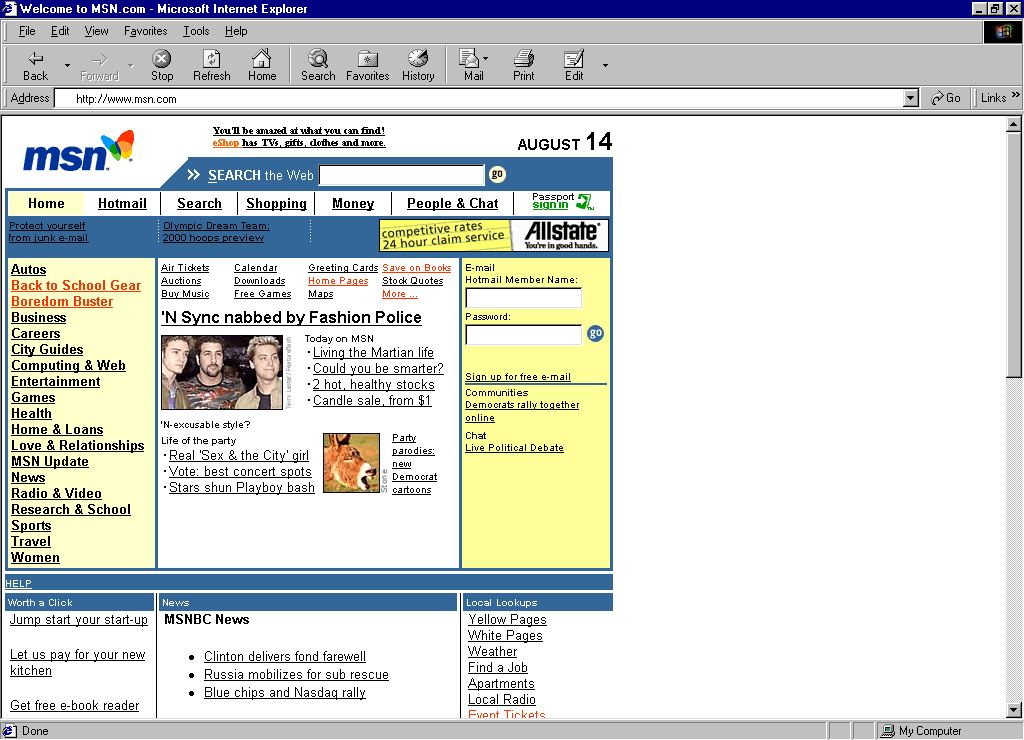The width and height of the screenshot is (1024, 740).
Task: Click Sign up for free e-mail
Action: tap(518, 377)
